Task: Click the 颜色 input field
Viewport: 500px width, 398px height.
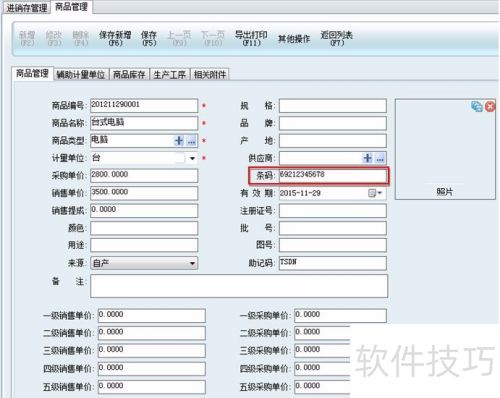Action: [x=144, y=228]
